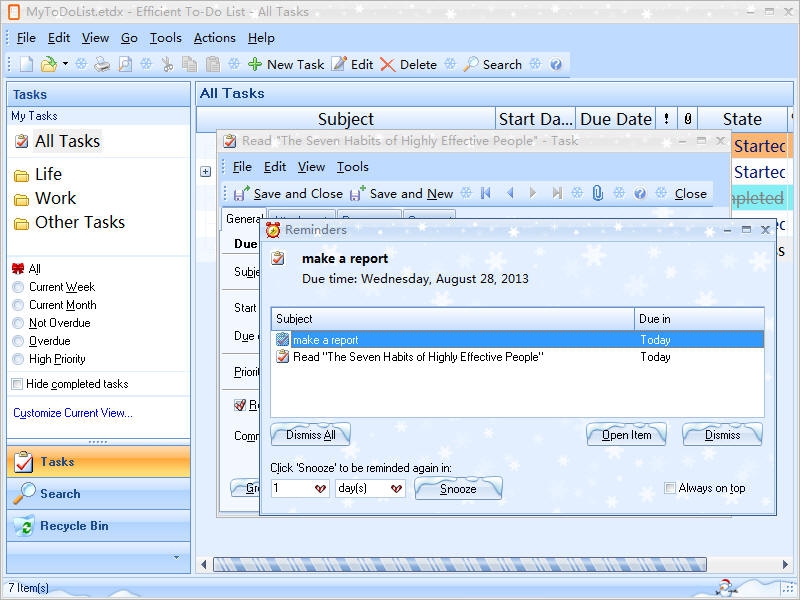Open the snooze number dropdown
800x600 pixels.
point(320,489)
